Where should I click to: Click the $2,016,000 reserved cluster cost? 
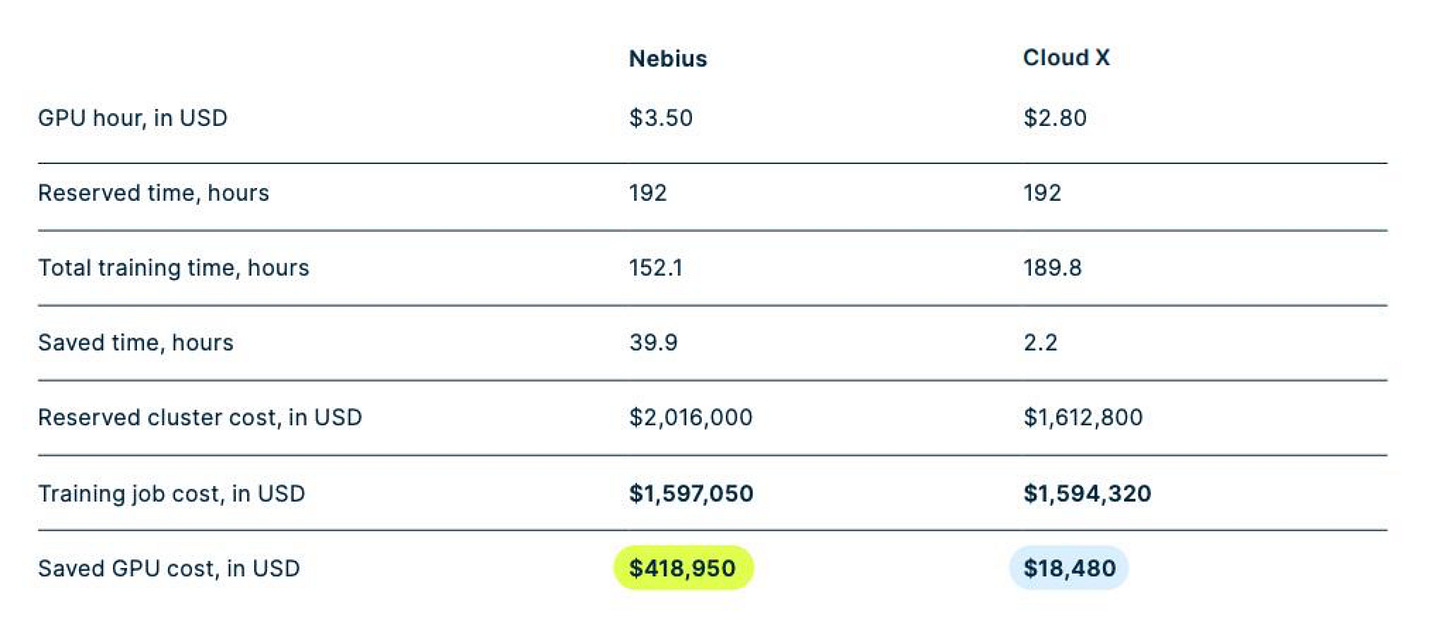[690, 418]
